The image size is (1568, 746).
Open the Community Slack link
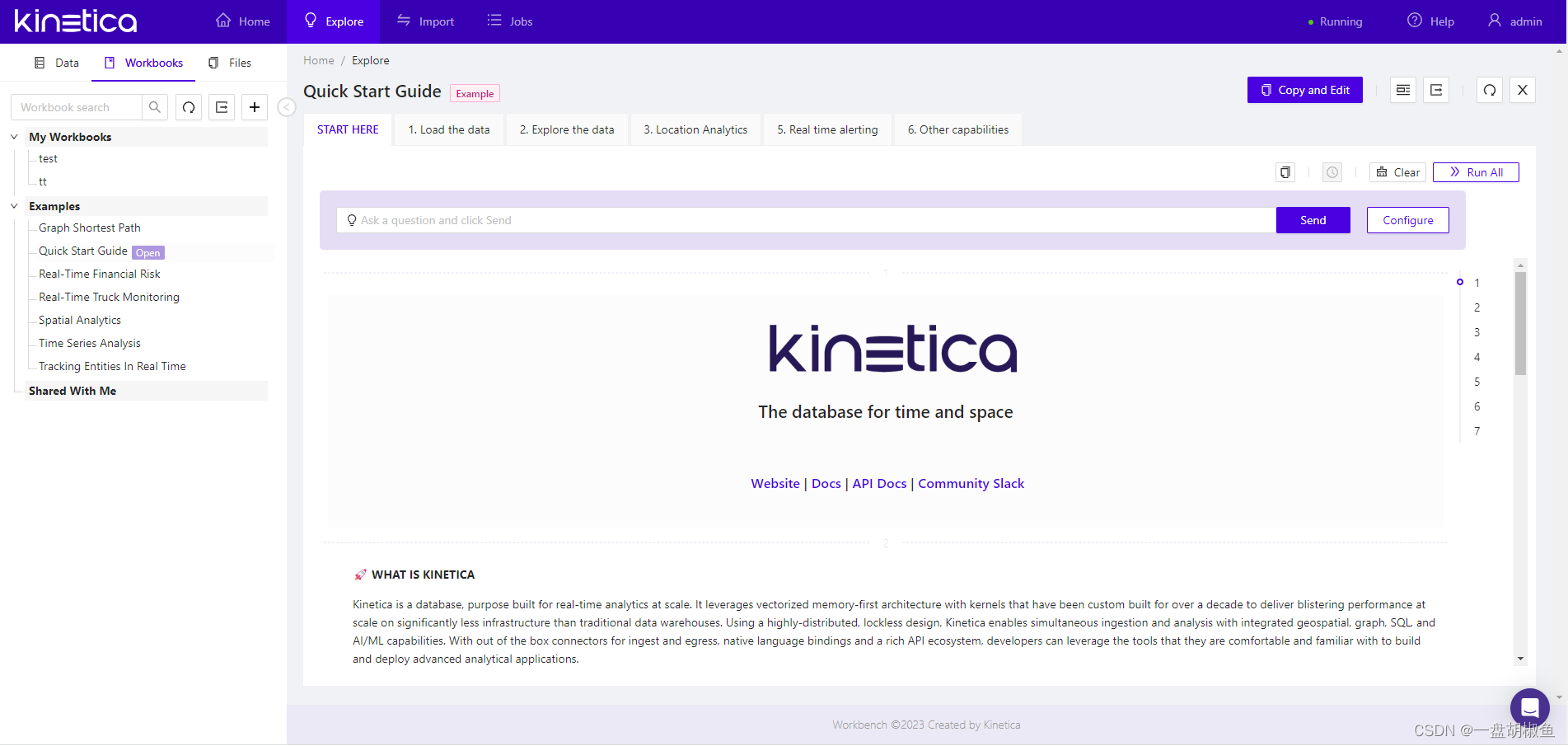[x=971, y=483]
